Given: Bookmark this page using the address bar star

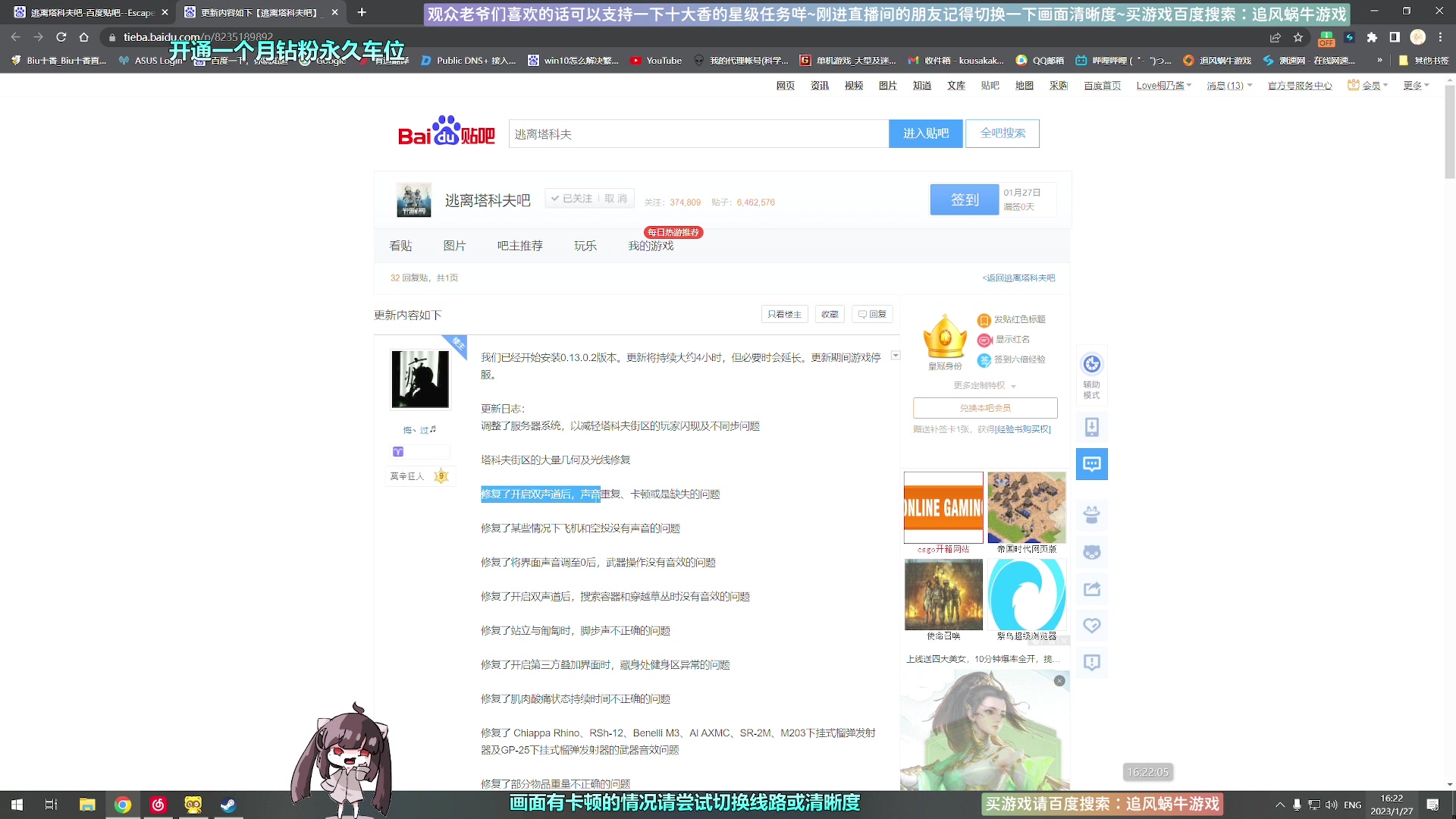Looking at the screenshot, I should [1300, 36].
